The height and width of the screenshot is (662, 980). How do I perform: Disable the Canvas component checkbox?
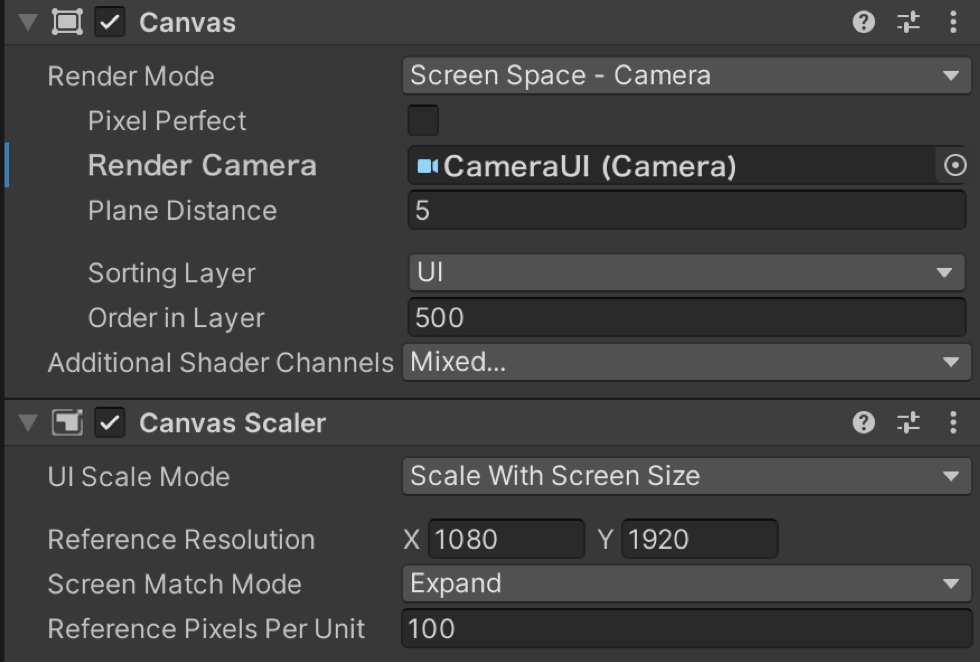pyautogui.click(x=110, y=23)
